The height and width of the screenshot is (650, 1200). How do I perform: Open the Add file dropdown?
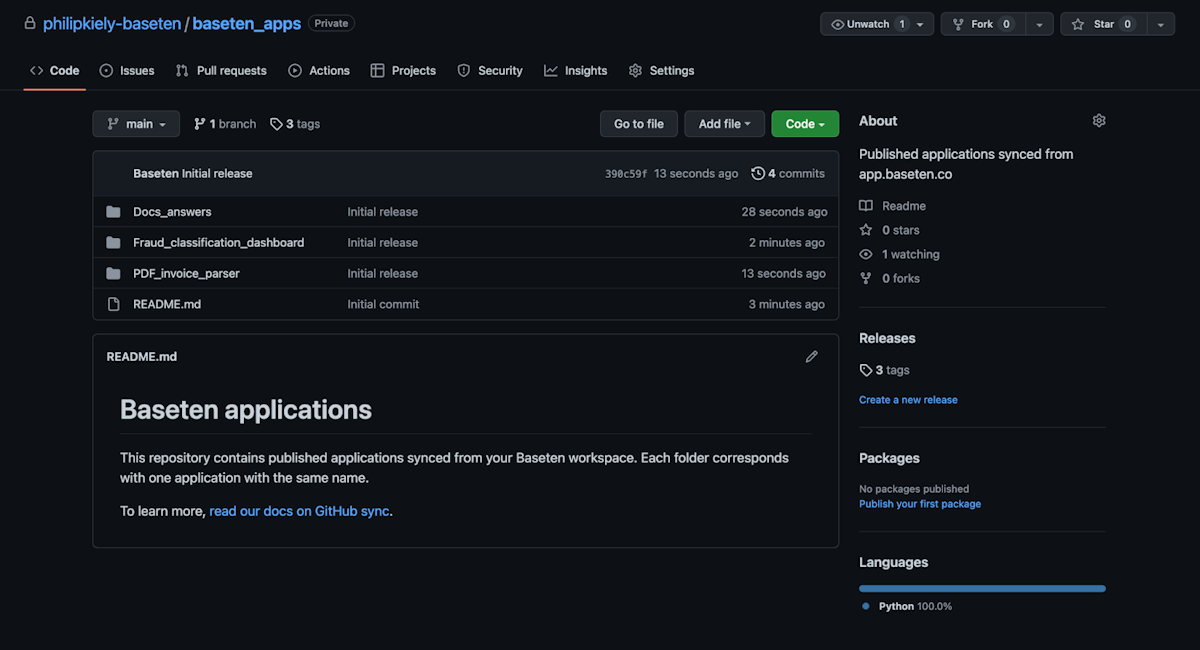(724, 124)
